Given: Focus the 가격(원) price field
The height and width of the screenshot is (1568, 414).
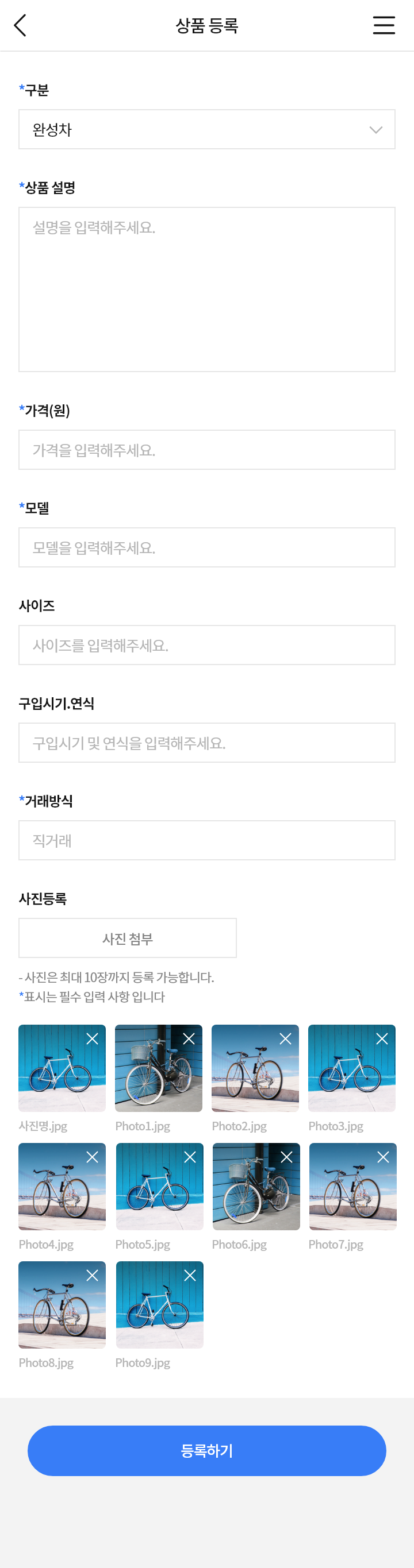Looking at the screenshot, I should [x=206, y=450].
